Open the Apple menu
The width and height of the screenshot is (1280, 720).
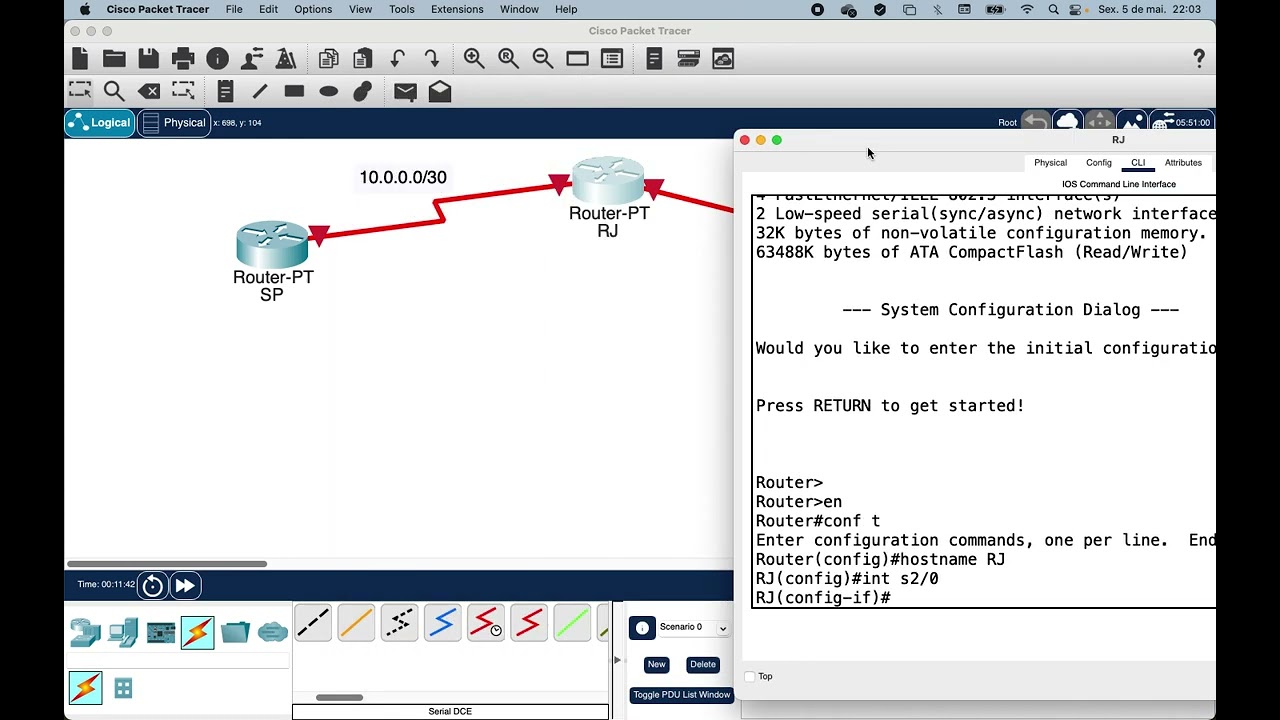pos(84,9)
